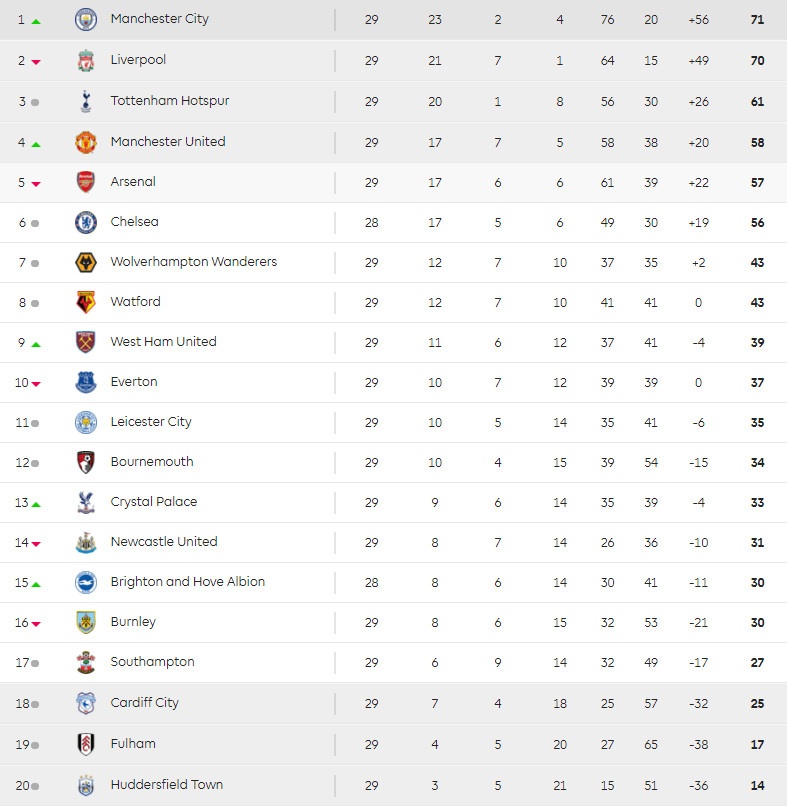Select the West Ham United crest
The width and height of the screenshot is (787, 806).
pyautogui.click(x=86, y=342)
